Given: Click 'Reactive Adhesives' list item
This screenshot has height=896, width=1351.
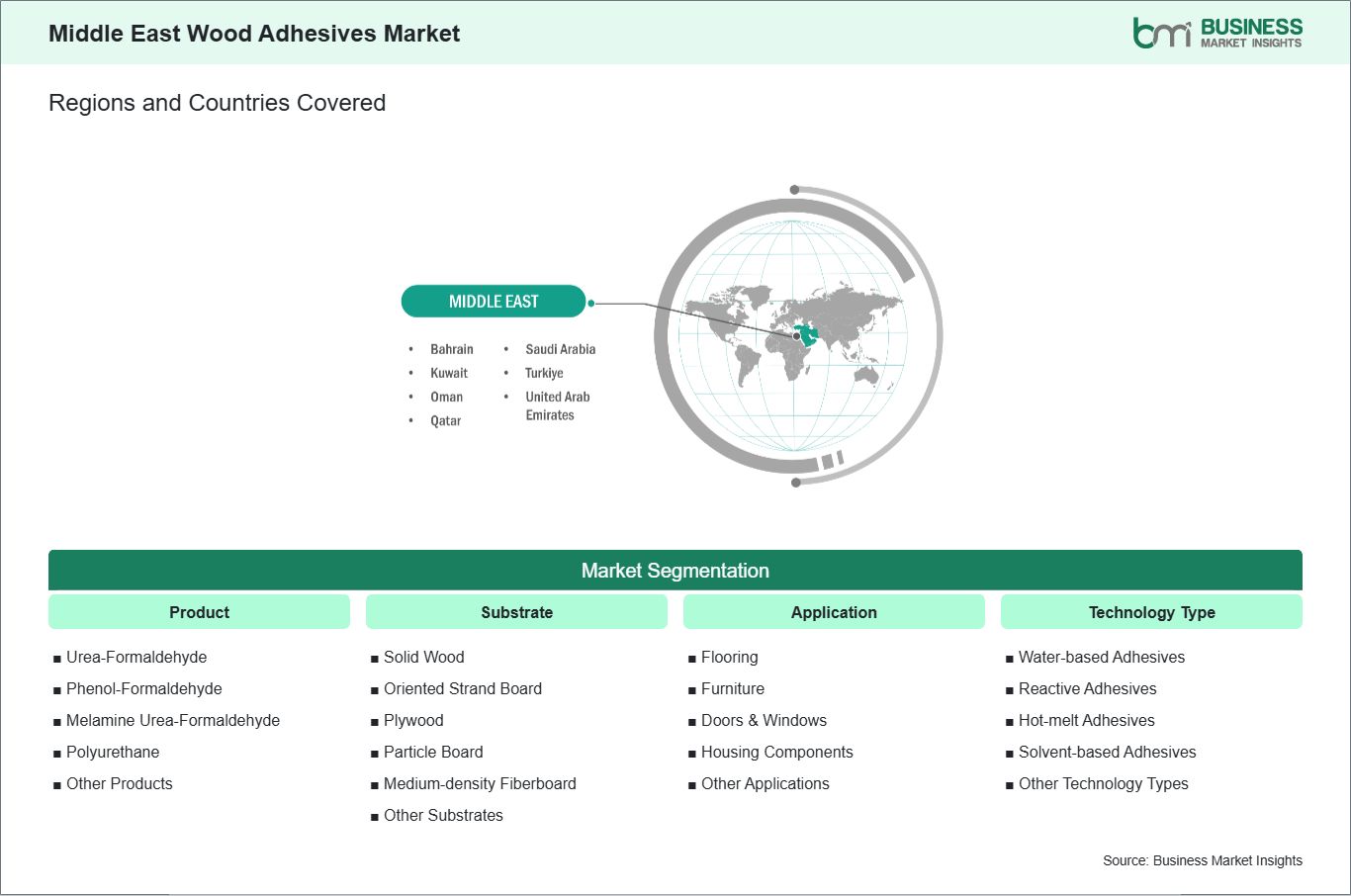Looking at the screenshot, I should [x=1088, y=688].
